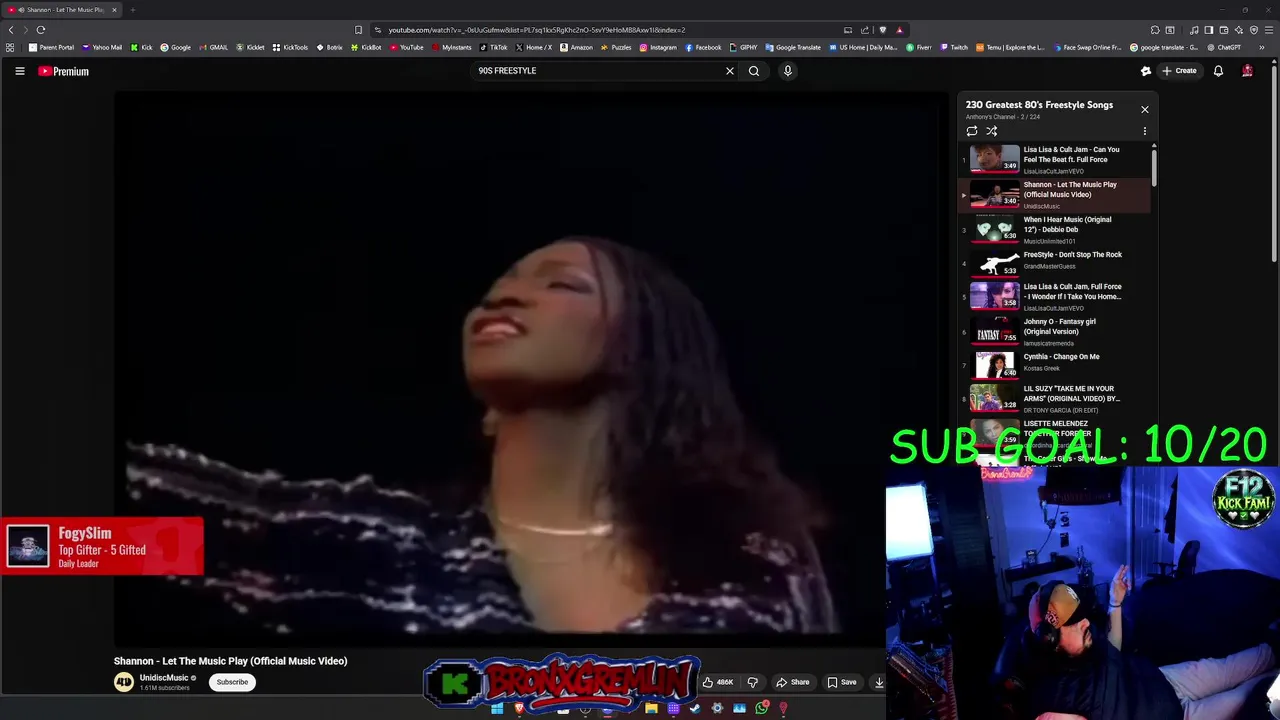1280x720 pixels.
Task: Open YouTube notifications bell
Action: coord(1218,71)
